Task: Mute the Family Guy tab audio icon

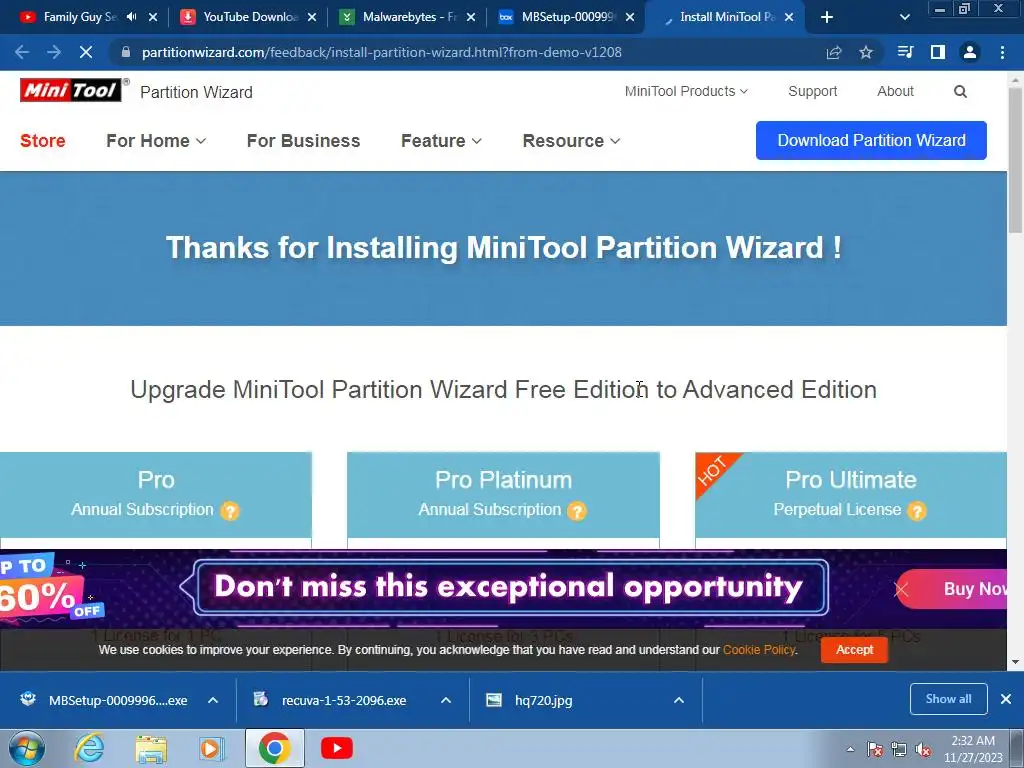Action: click(x=131, y=17)
